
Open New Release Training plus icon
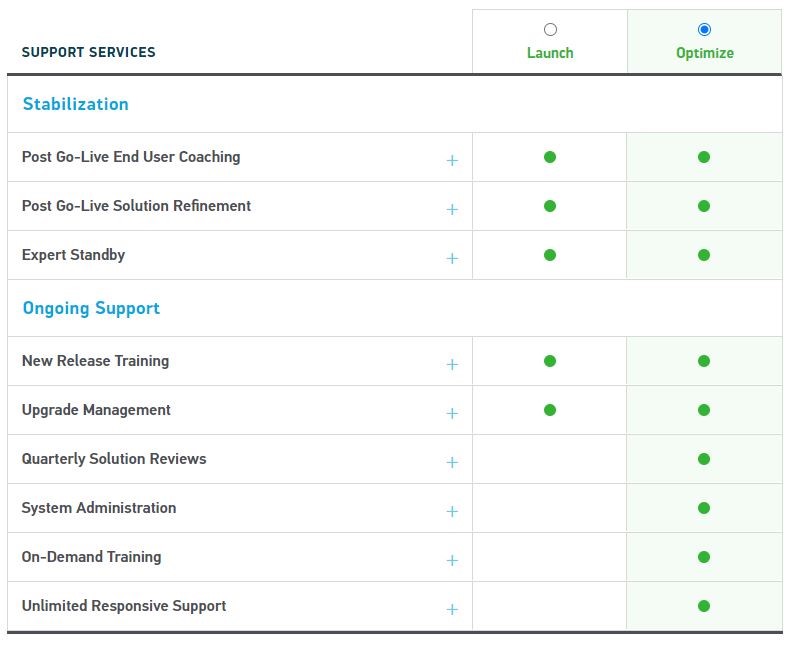(x=452, y=364)
